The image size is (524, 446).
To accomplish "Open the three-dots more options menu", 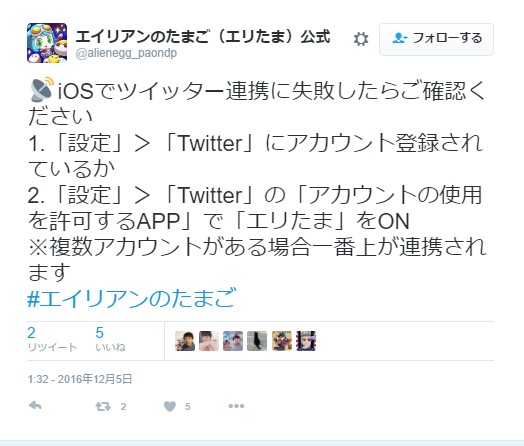I will [x=236, y=406].
